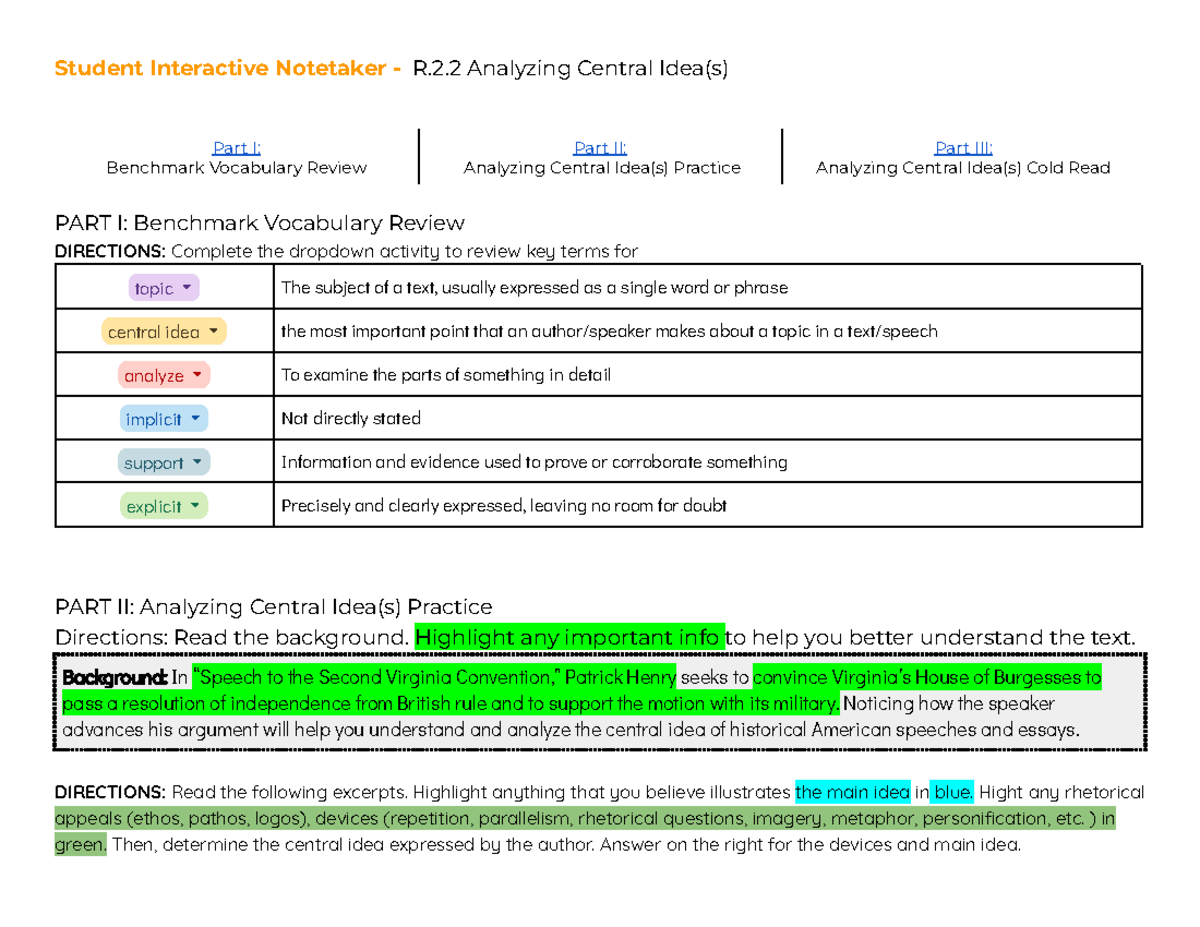Click the "Part I:" navigation link
This screenshot has width=1200, height=927.
pyautogui.click(x=236, y=146)
